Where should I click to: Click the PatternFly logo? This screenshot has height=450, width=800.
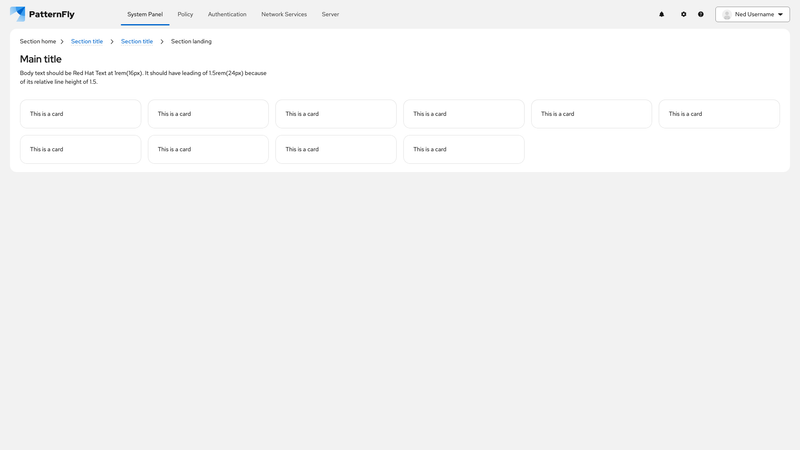[x=42, y=14]
